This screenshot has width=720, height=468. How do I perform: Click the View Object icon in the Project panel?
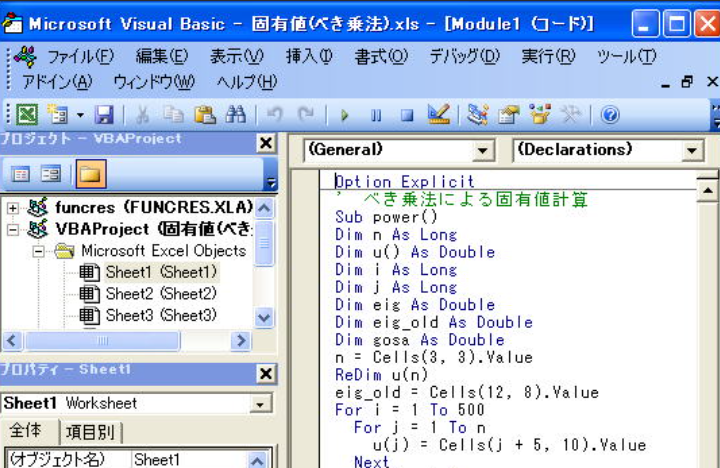(51, 174)
